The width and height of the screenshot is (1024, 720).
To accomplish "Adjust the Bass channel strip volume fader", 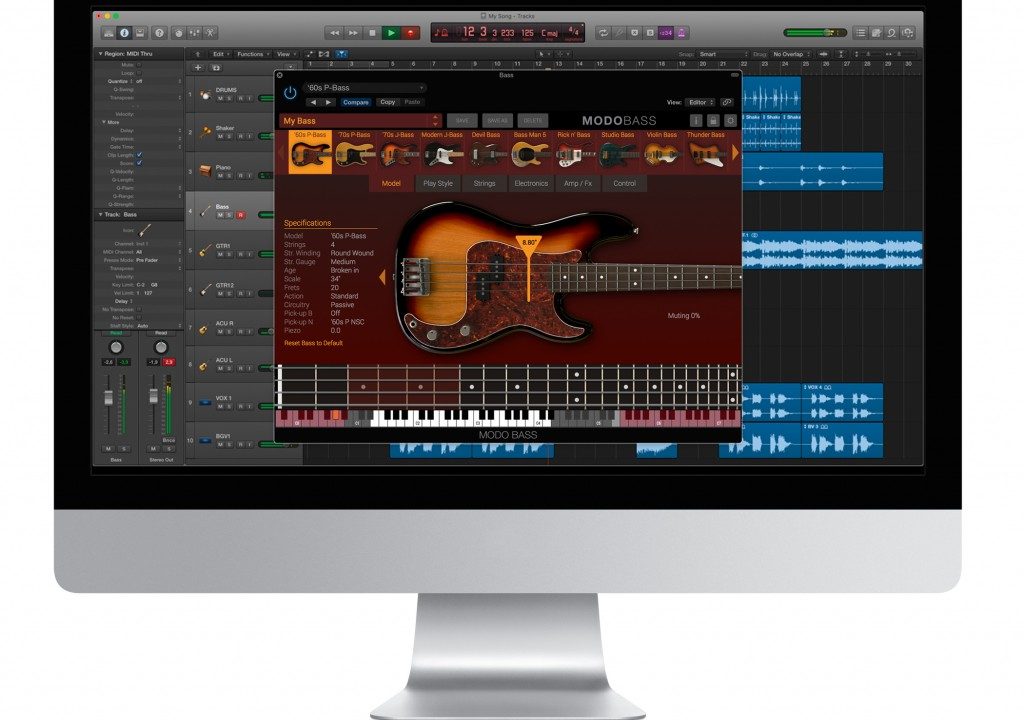I will 108,397.
